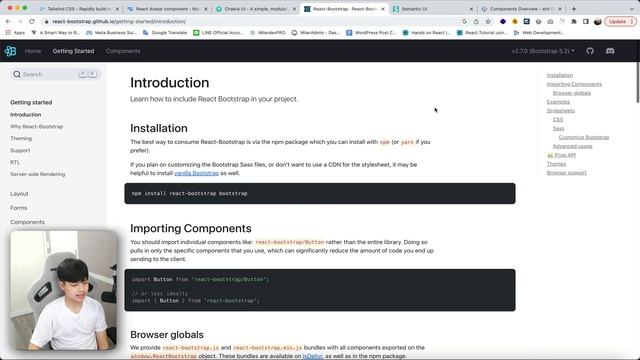Open RTL in the sidebar
Image resolution: width=640 pixels, height=360 pixels.
(15, 162)
